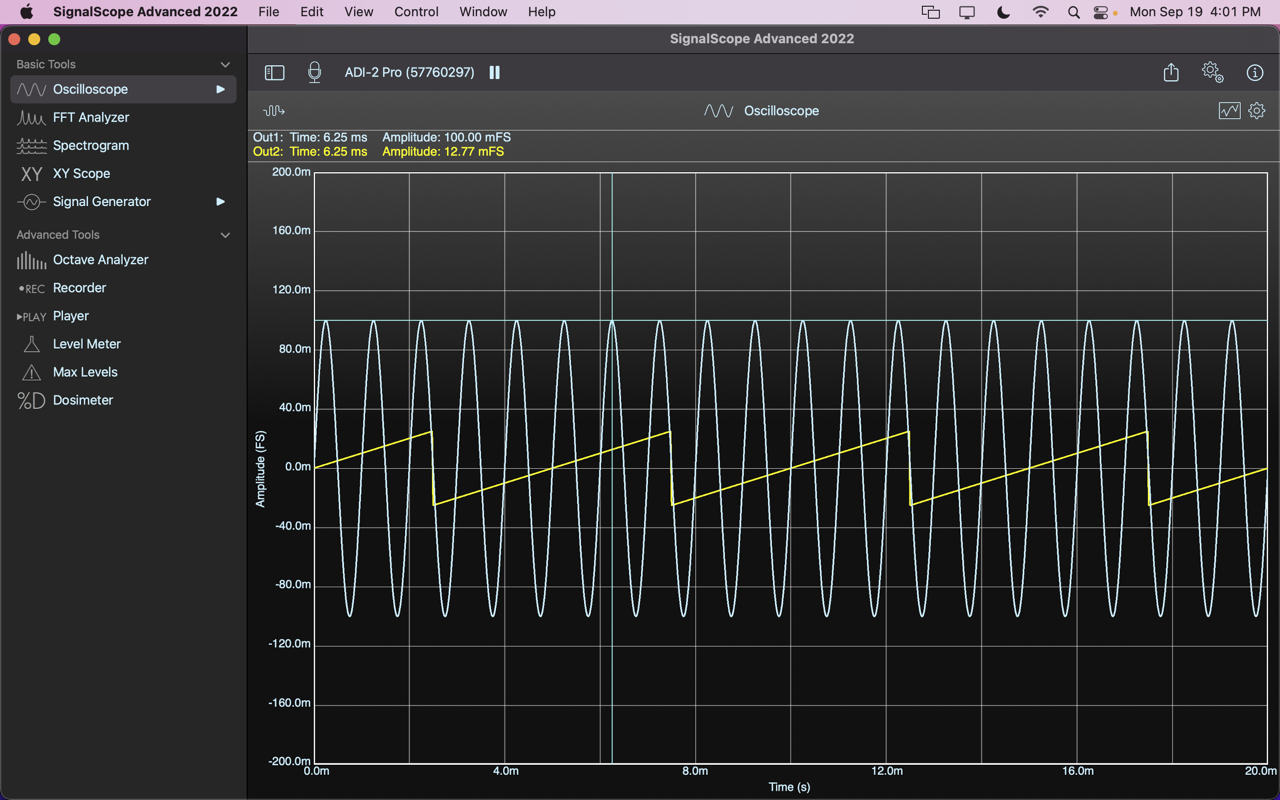Click the Out2 cursor readout
Screen dimensions: 1280x800
point(378,152)
